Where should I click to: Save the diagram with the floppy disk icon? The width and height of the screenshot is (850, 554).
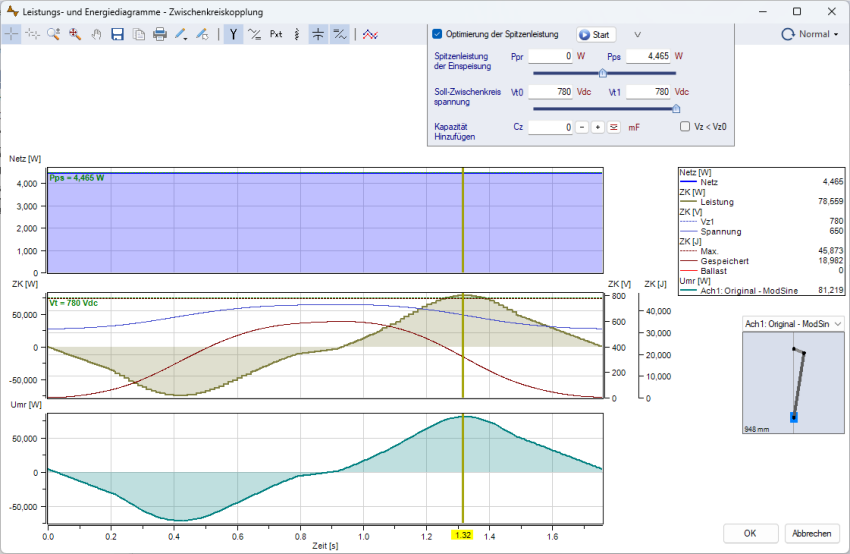tap(117, 34)
